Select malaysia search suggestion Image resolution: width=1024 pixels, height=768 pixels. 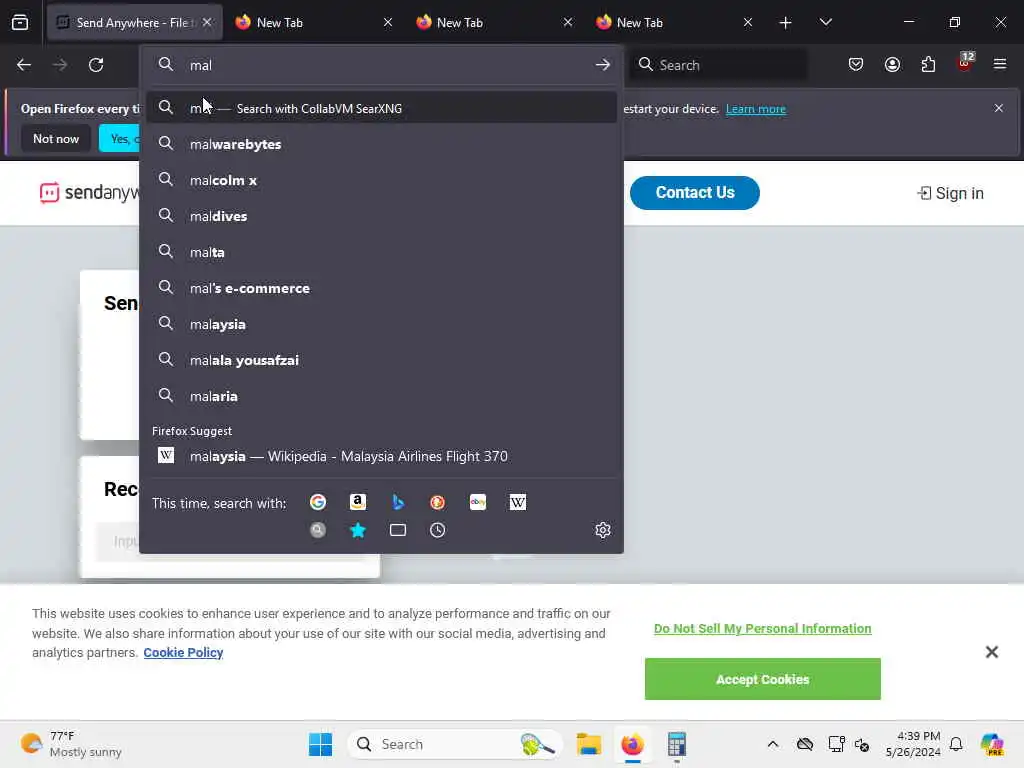click(x=381, y=324)
